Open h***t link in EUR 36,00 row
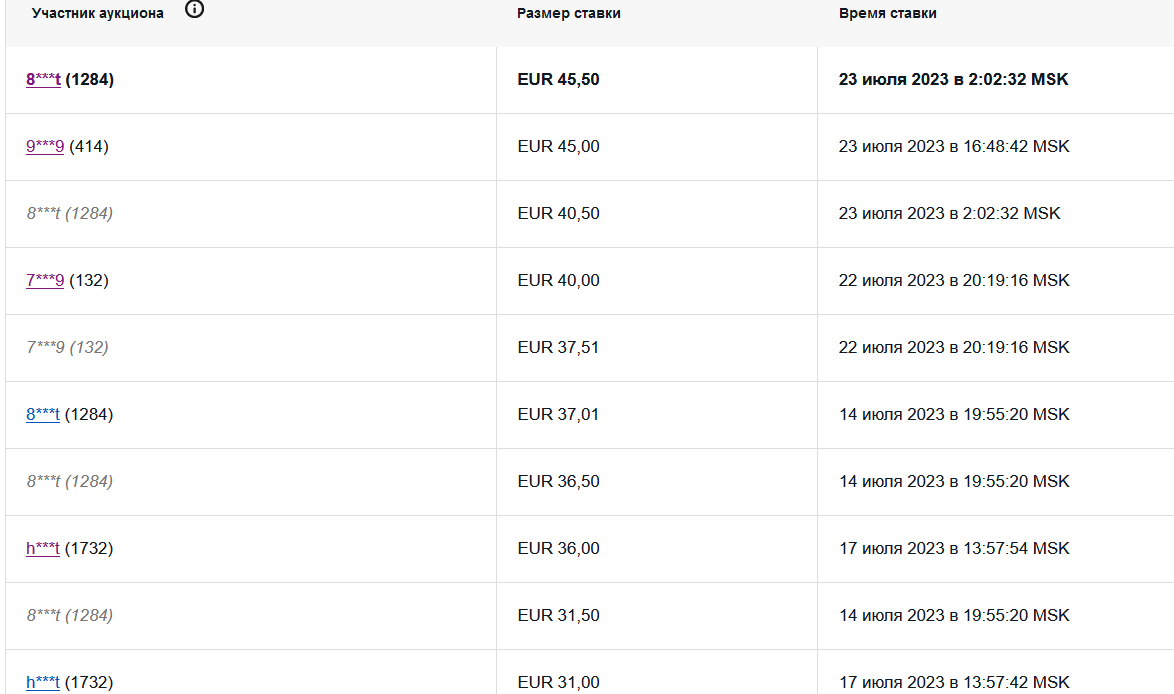 pyautogui.click(x=43, y=548)
